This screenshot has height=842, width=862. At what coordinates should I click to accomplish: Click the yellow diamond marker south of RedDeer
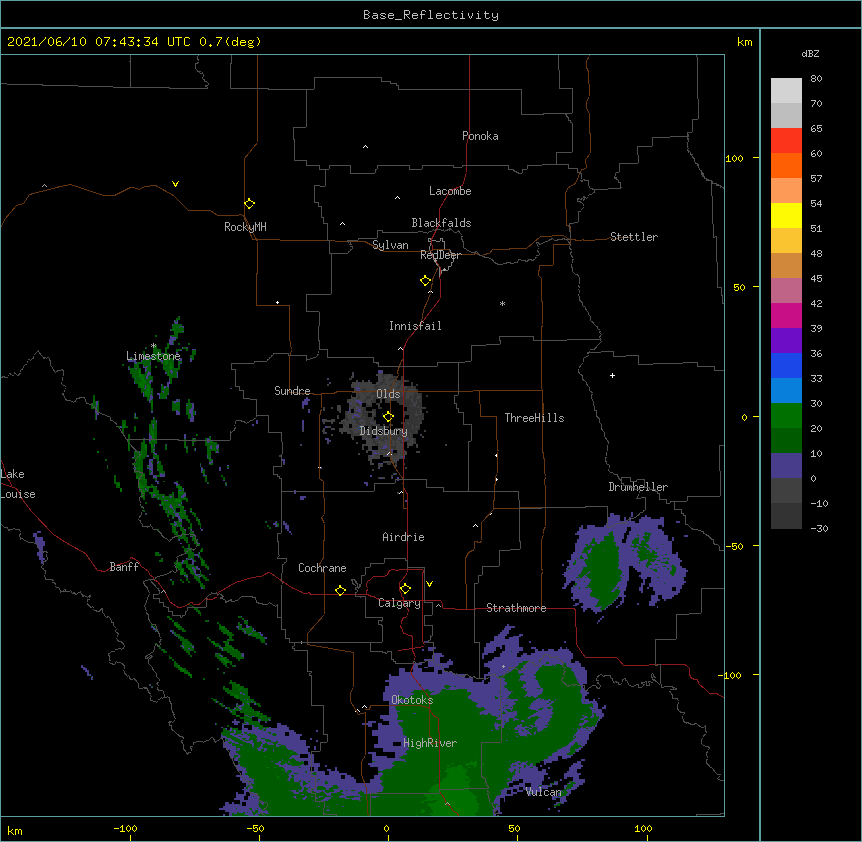[426, 280]
